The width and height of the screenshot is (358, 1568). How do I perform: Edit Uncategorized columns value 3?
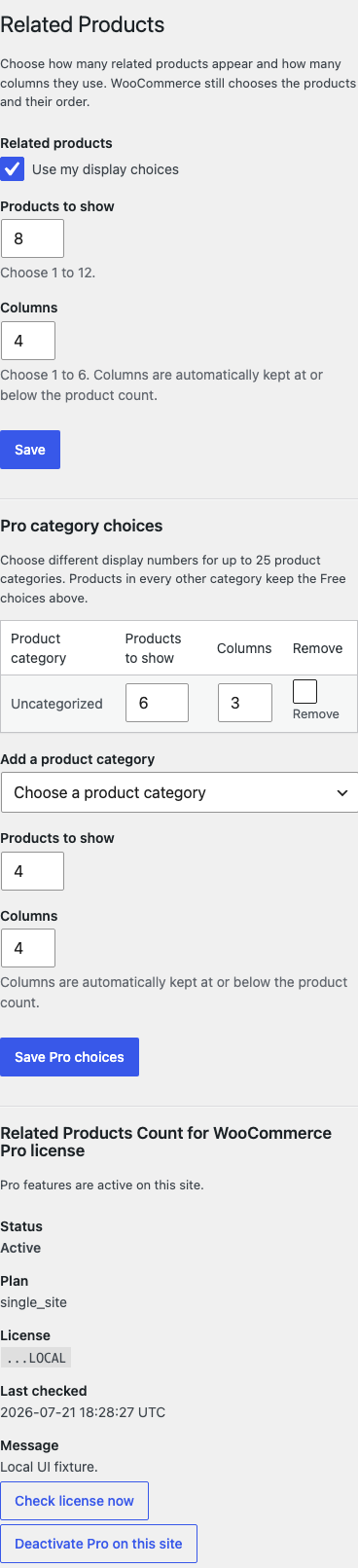point(244,703)
